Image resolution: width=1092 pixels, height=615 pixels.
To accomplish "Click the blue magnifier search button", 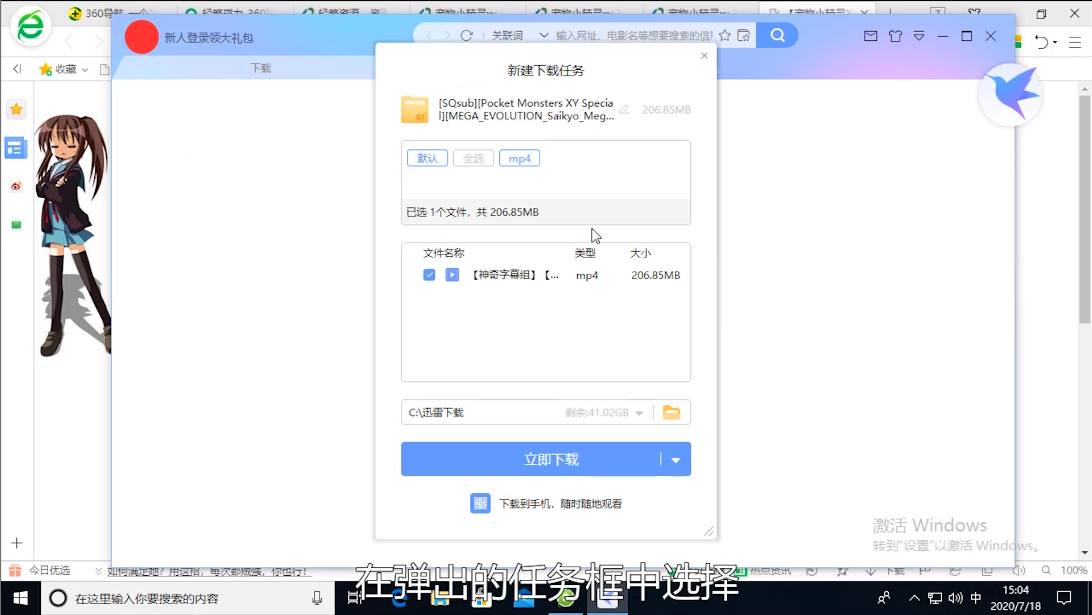I will (777, 36).
